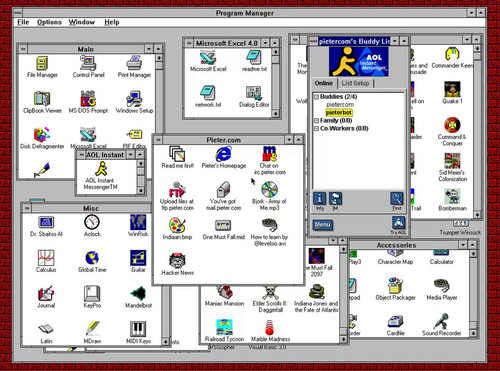Select the Marble Madness icon
Screen dimensions: 500x371
270,331
